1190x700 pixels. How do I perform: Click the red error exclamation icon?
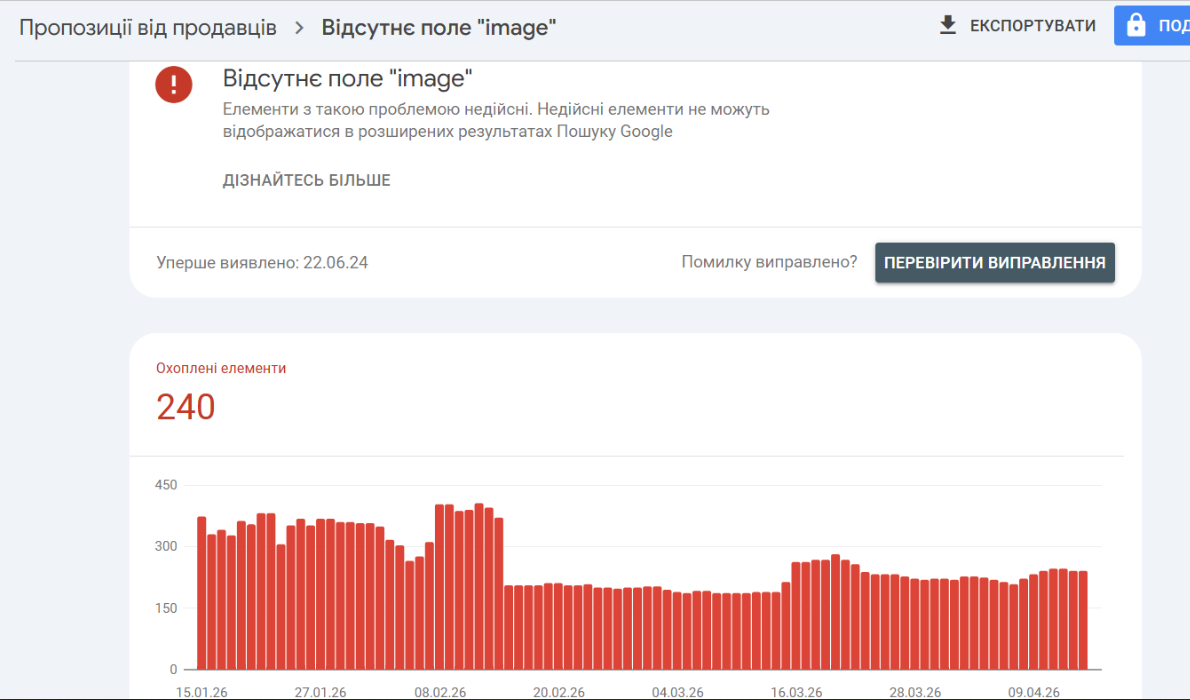174,84
